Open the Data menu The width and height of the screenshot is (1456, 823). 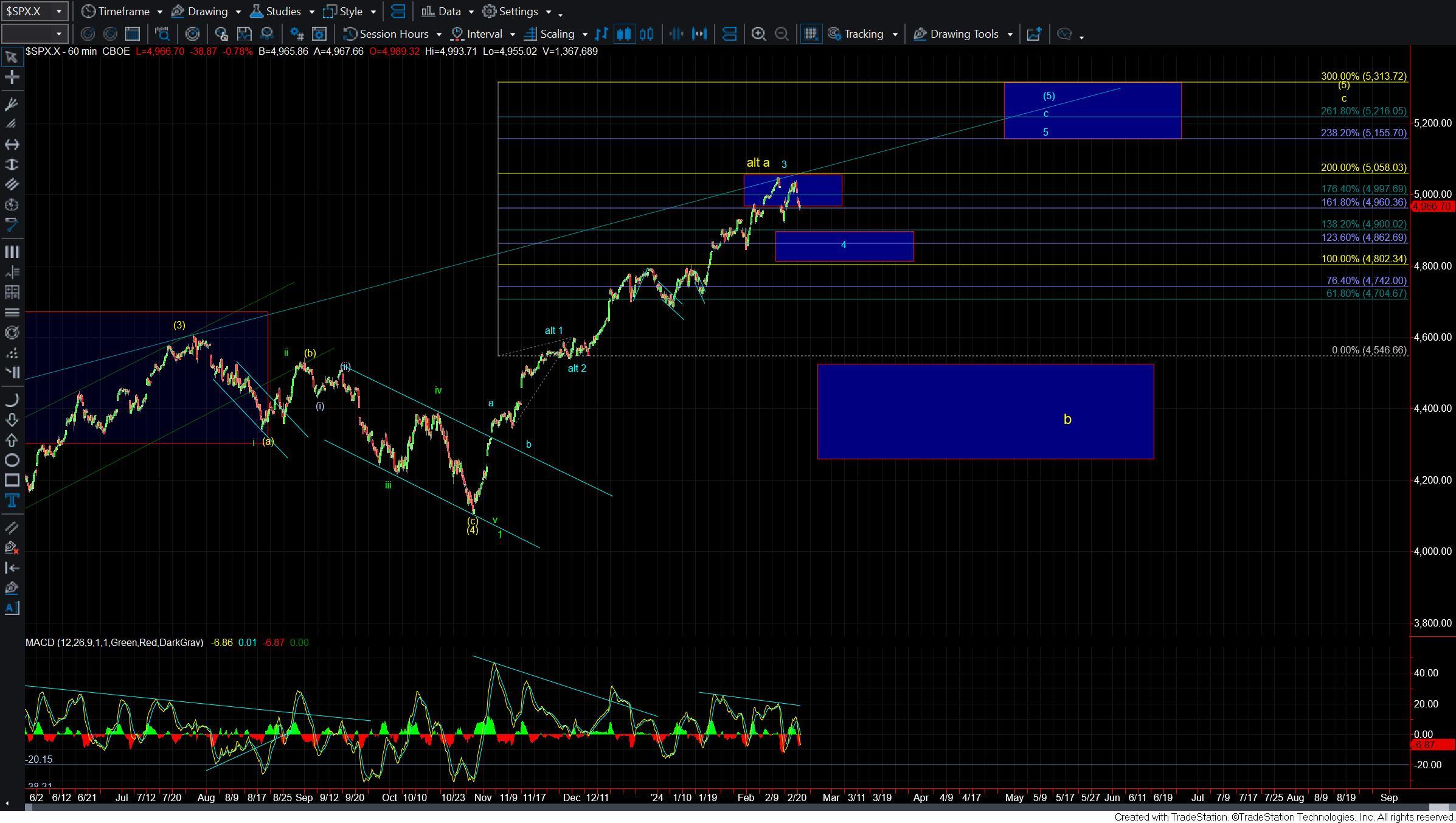click(x=448, y=12)
